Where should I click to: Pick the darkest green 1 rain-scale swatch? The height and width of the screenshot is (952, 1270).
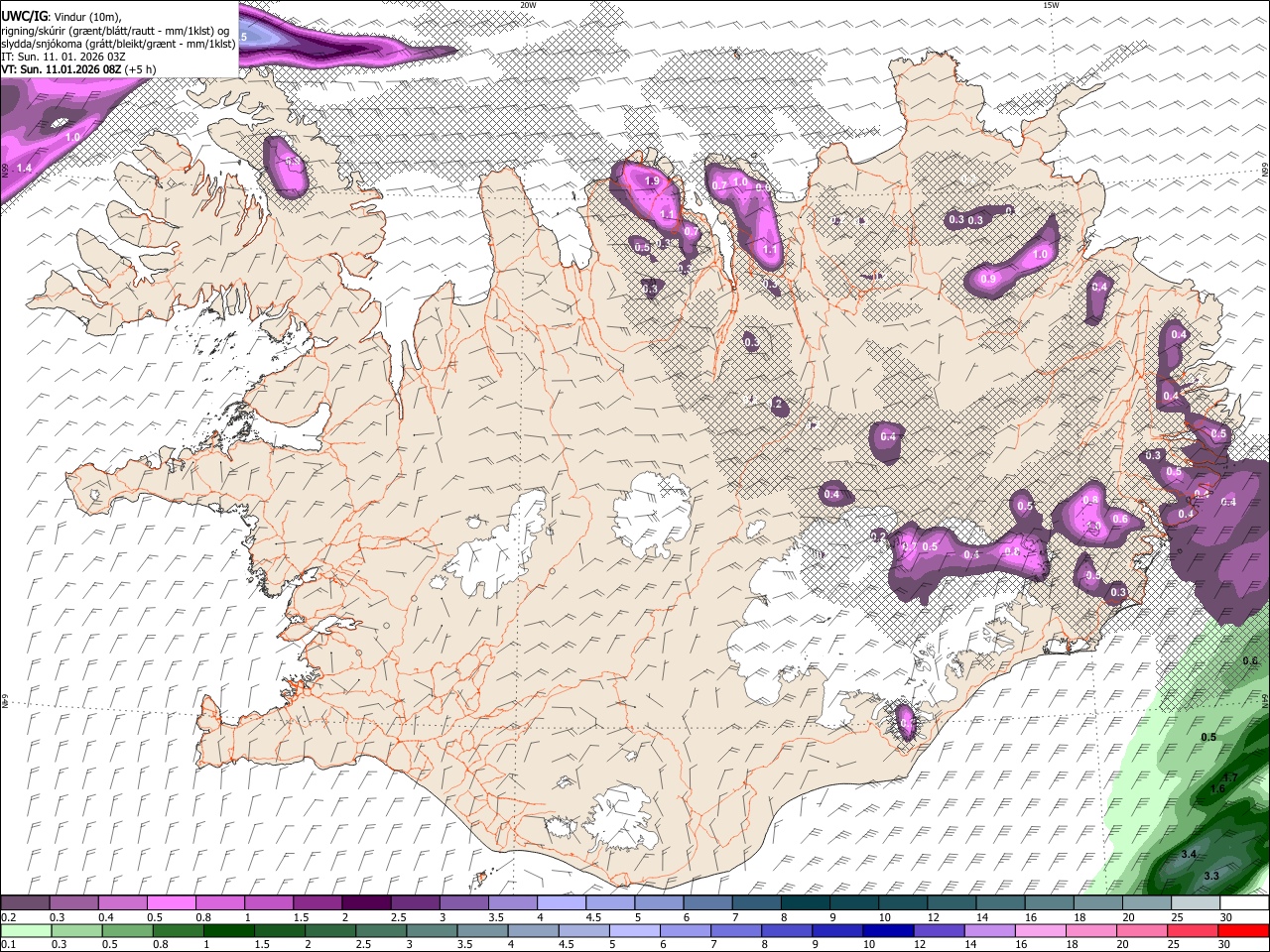228,930
